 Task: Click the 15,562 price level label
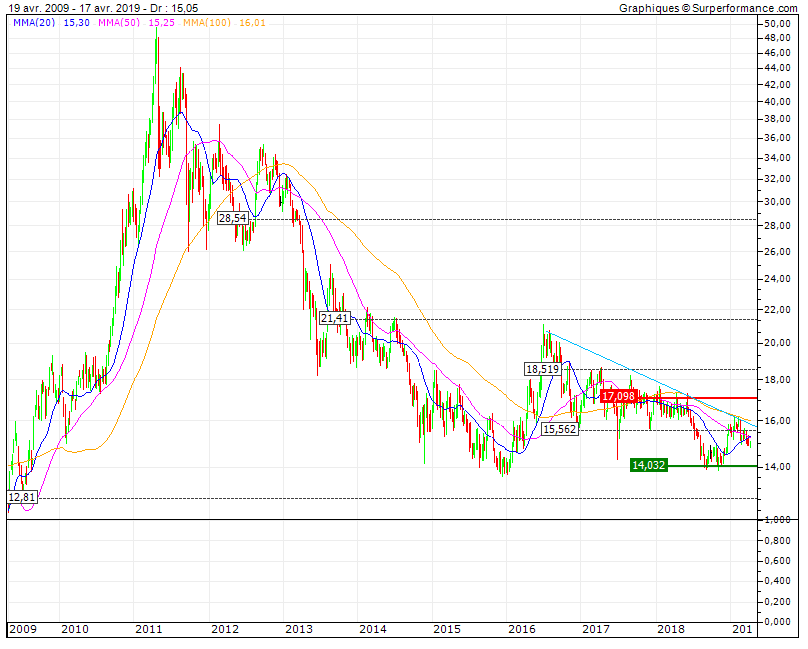point(560,429)
